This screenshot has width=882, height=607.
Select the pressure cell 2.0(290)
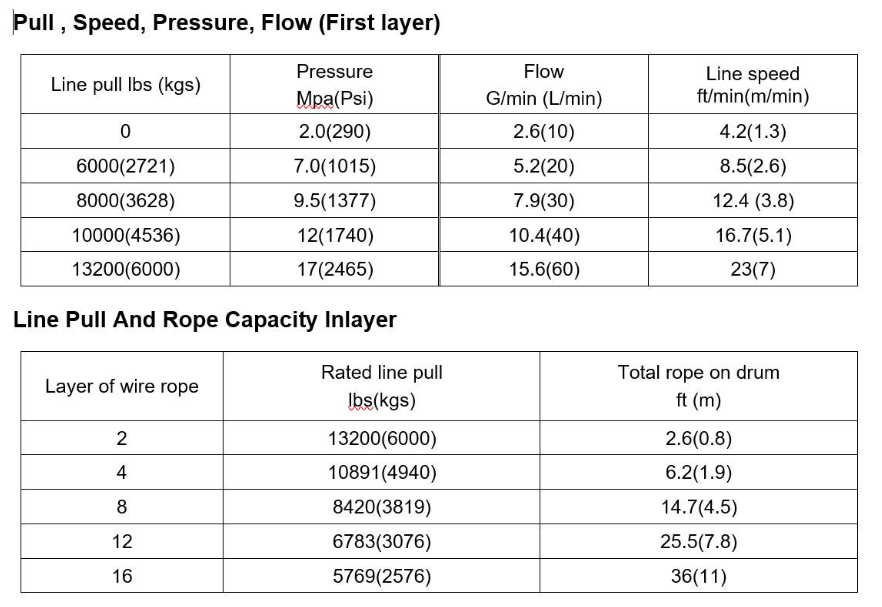[x=334, y=131]
